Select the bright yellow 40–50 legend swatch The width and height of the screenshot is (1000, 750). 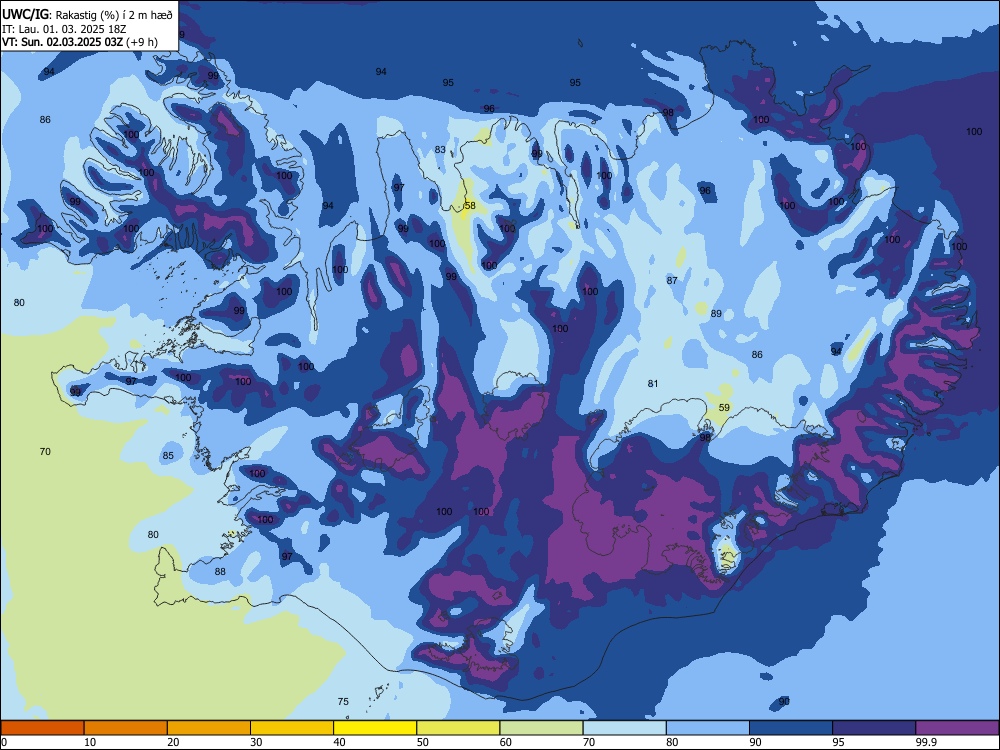click(x=375, y=728)
